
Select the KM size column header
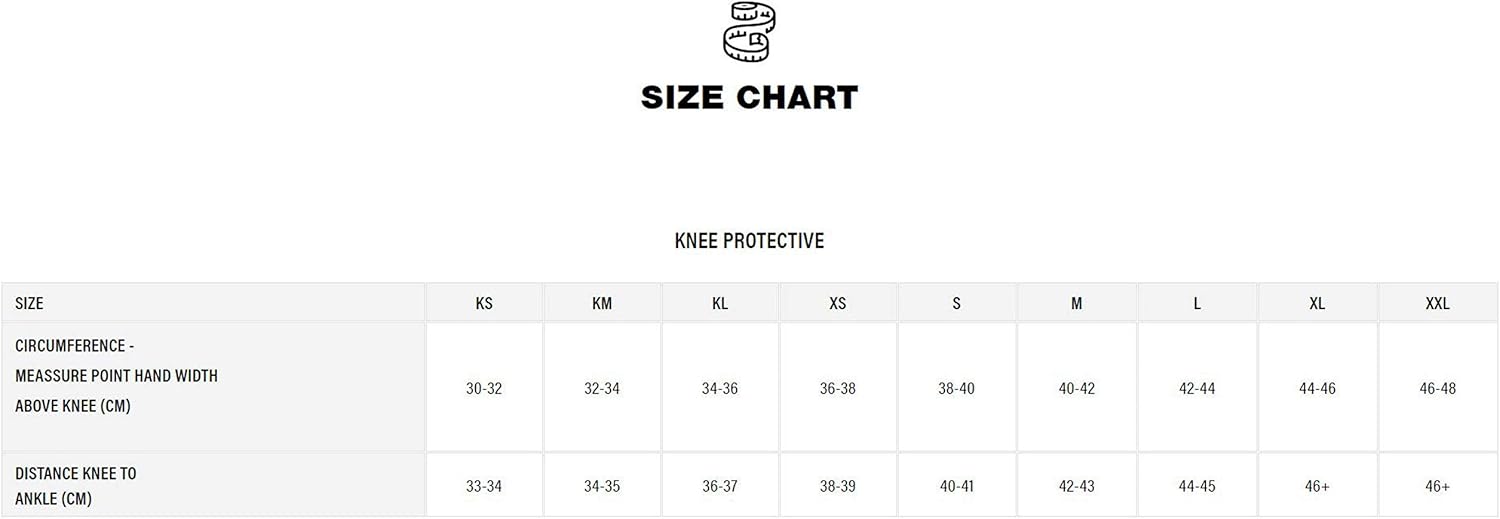(602, 303)
